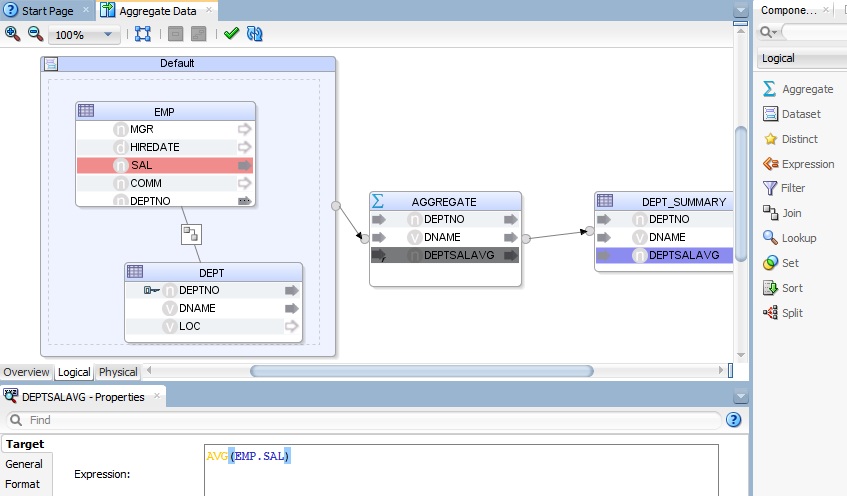Open the properties panel dropdown arrow
Viewport: 847px width, 496px height.
pyautogui.click(x=741, y=397)
